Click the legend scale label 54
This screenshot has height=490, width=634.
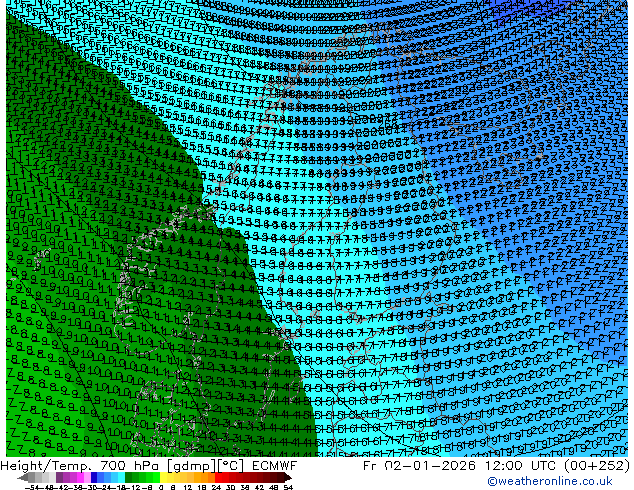288,488
